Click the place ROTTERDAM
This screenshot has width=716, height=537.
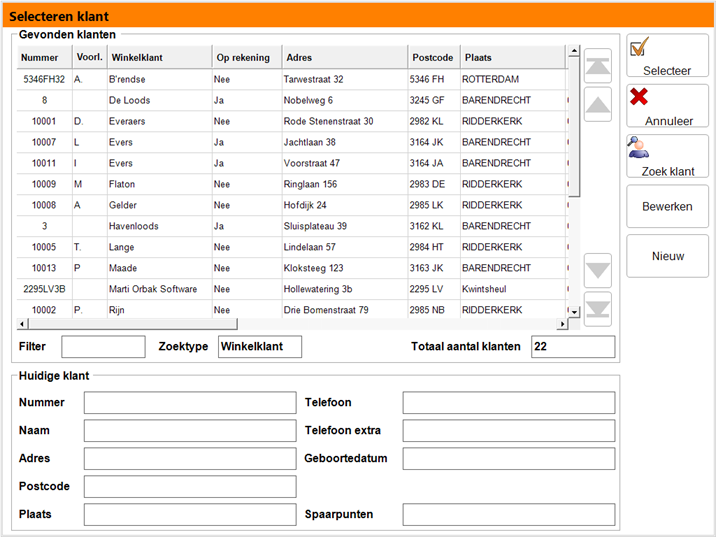pos(490,79)
